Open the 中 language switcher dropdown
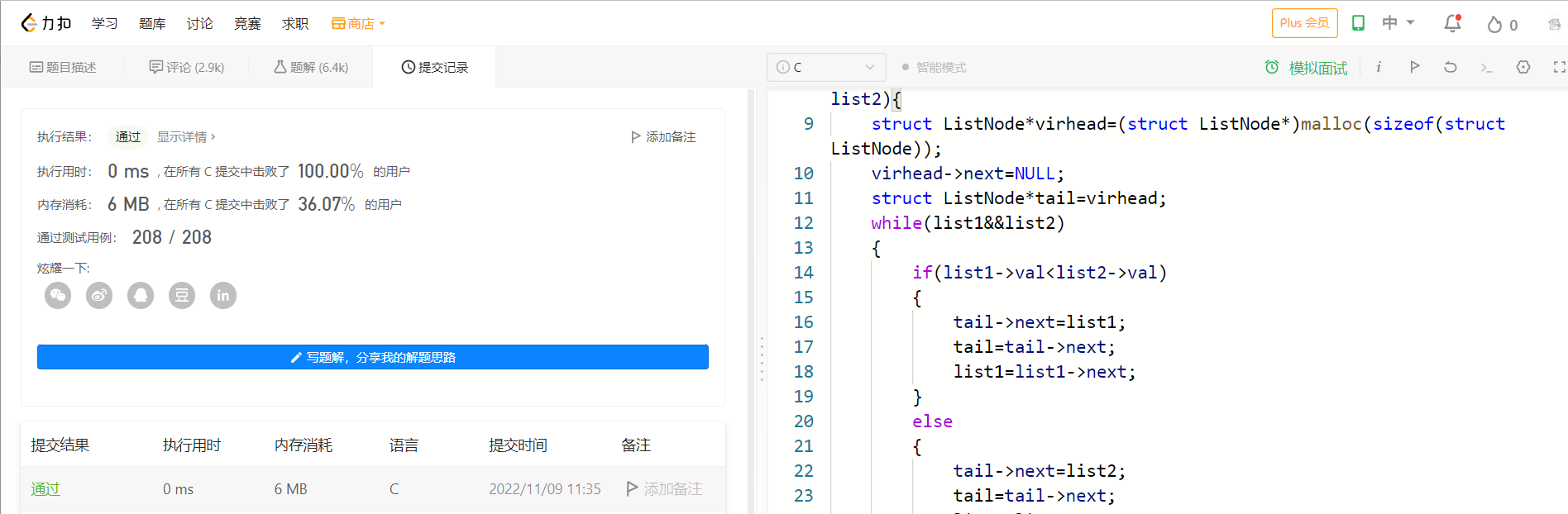 (1398, 23)
